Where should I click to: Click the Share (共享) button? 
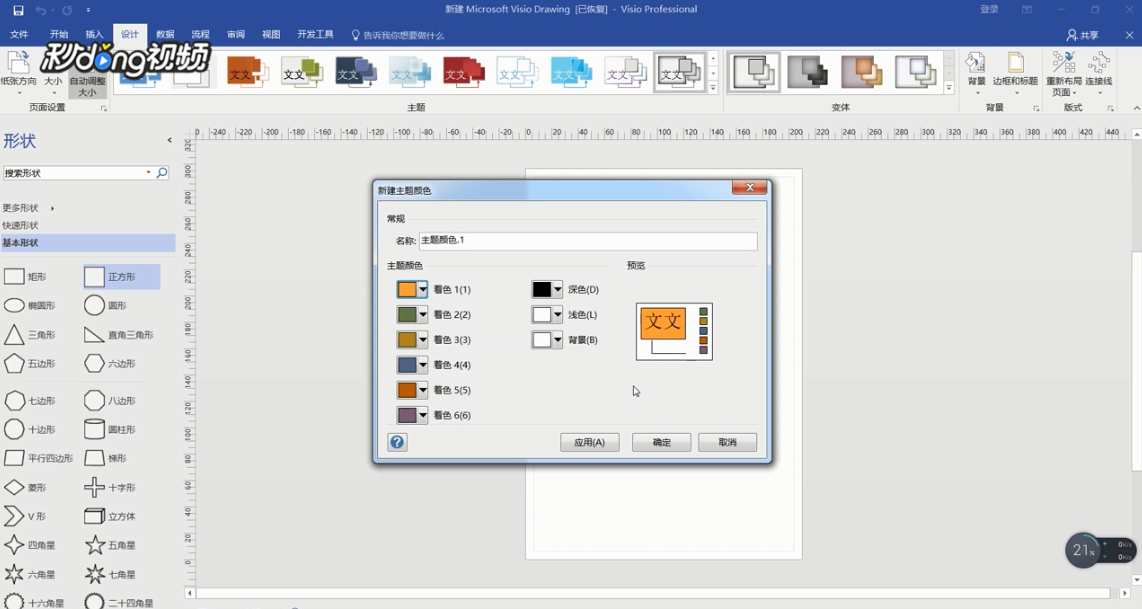pos(1083,35)
